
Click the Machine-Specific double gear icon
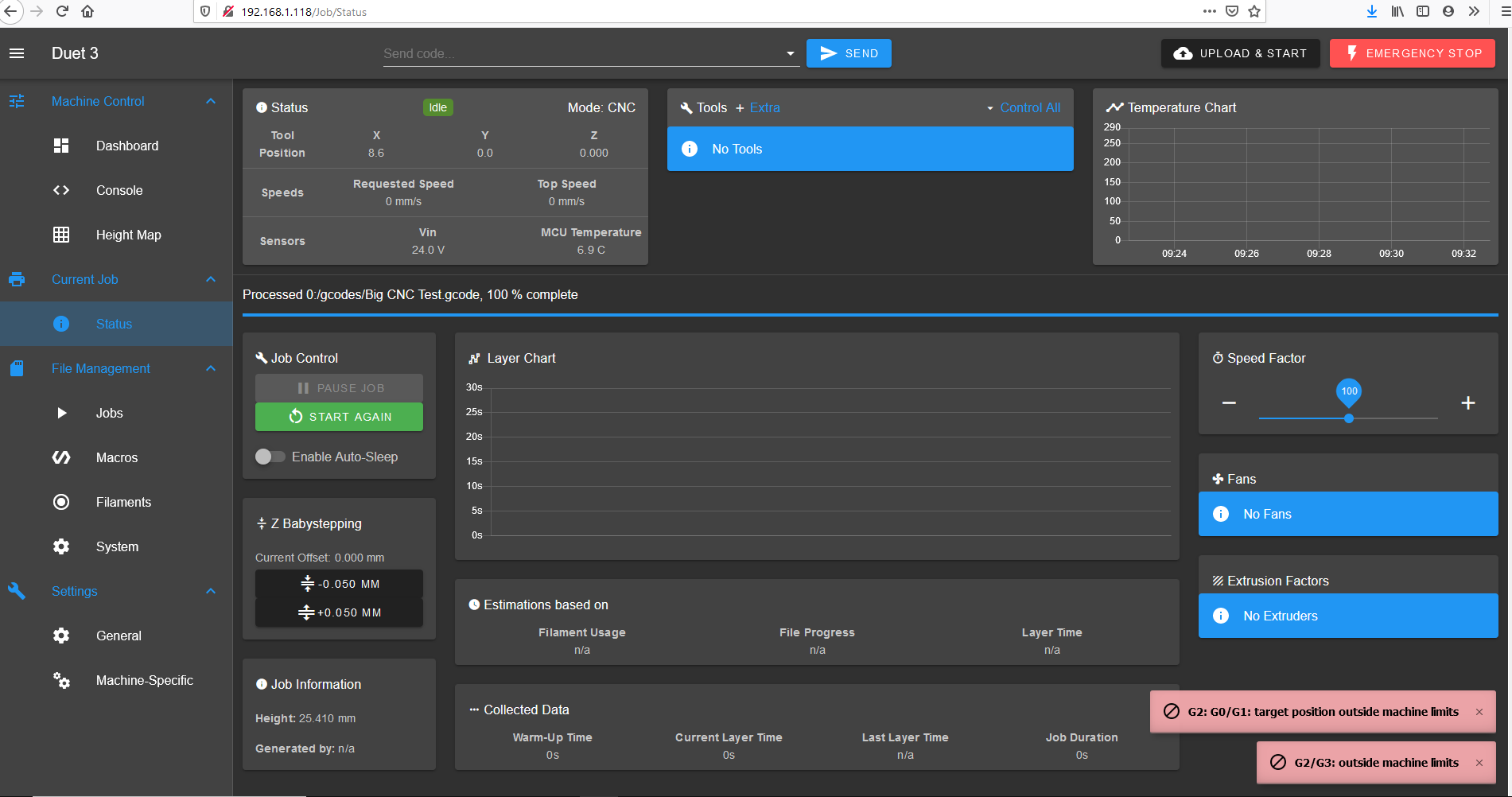tap(61, 680)
